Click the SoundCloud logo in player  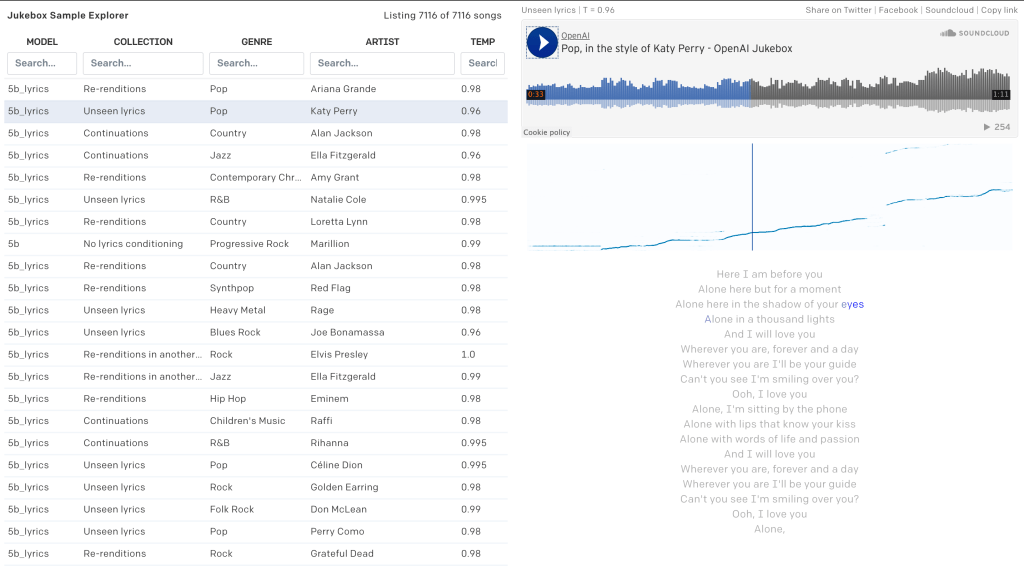tap(975, 33)
